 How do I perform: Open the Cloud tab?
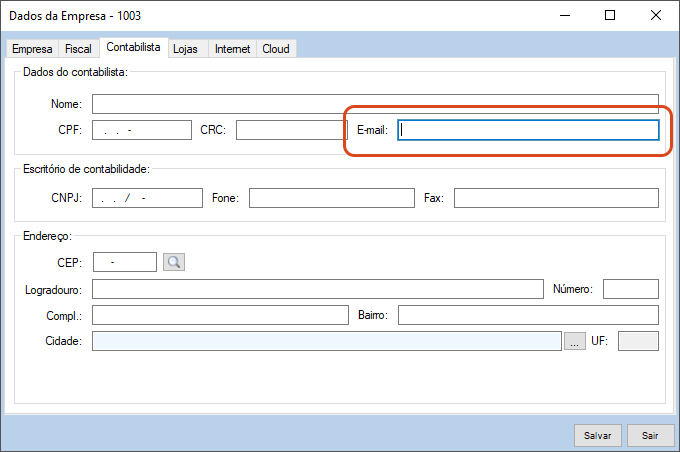click(276, 49)
